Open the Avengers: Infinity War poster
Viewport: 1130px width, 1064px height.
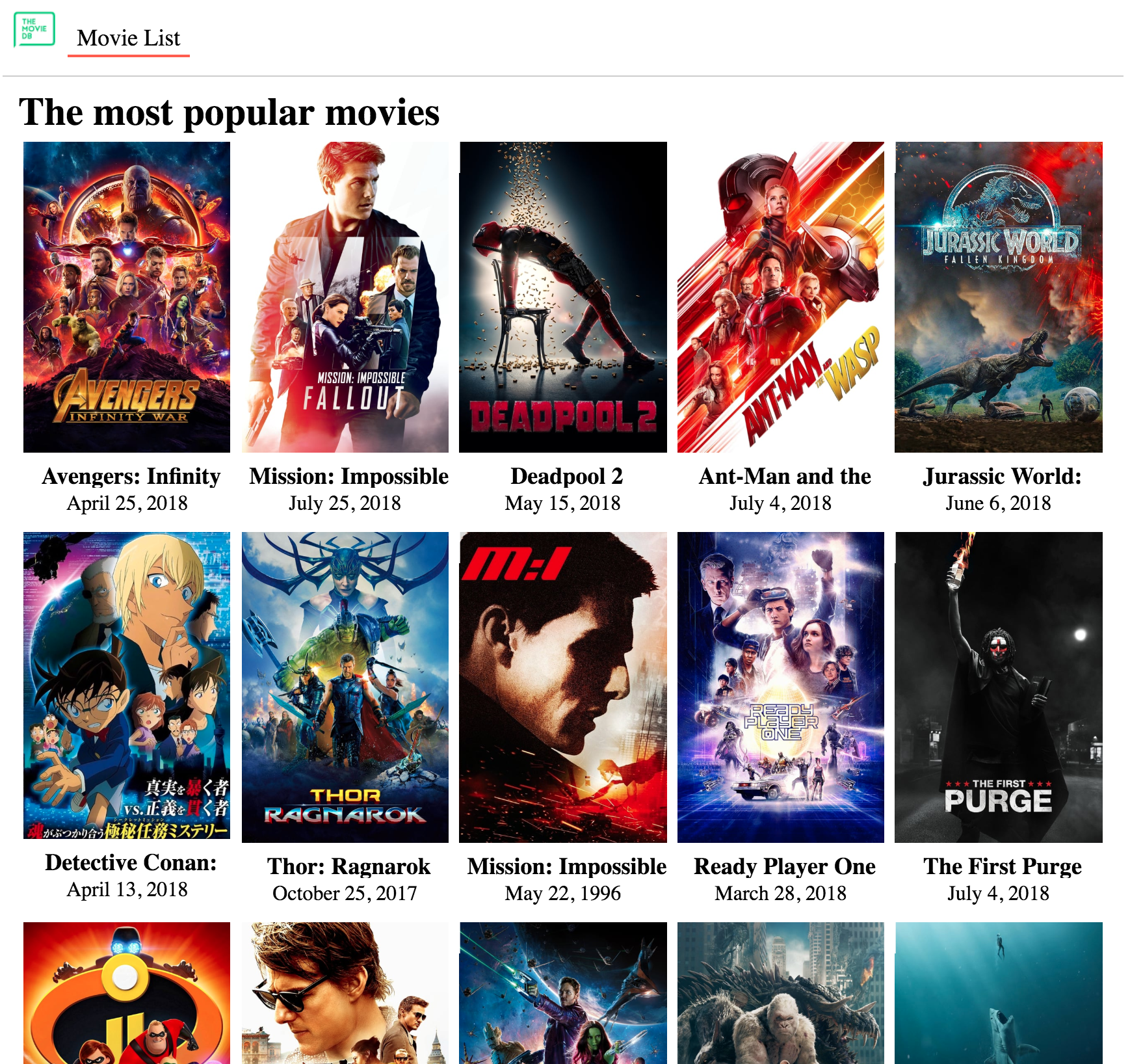[x=127, y=297]
